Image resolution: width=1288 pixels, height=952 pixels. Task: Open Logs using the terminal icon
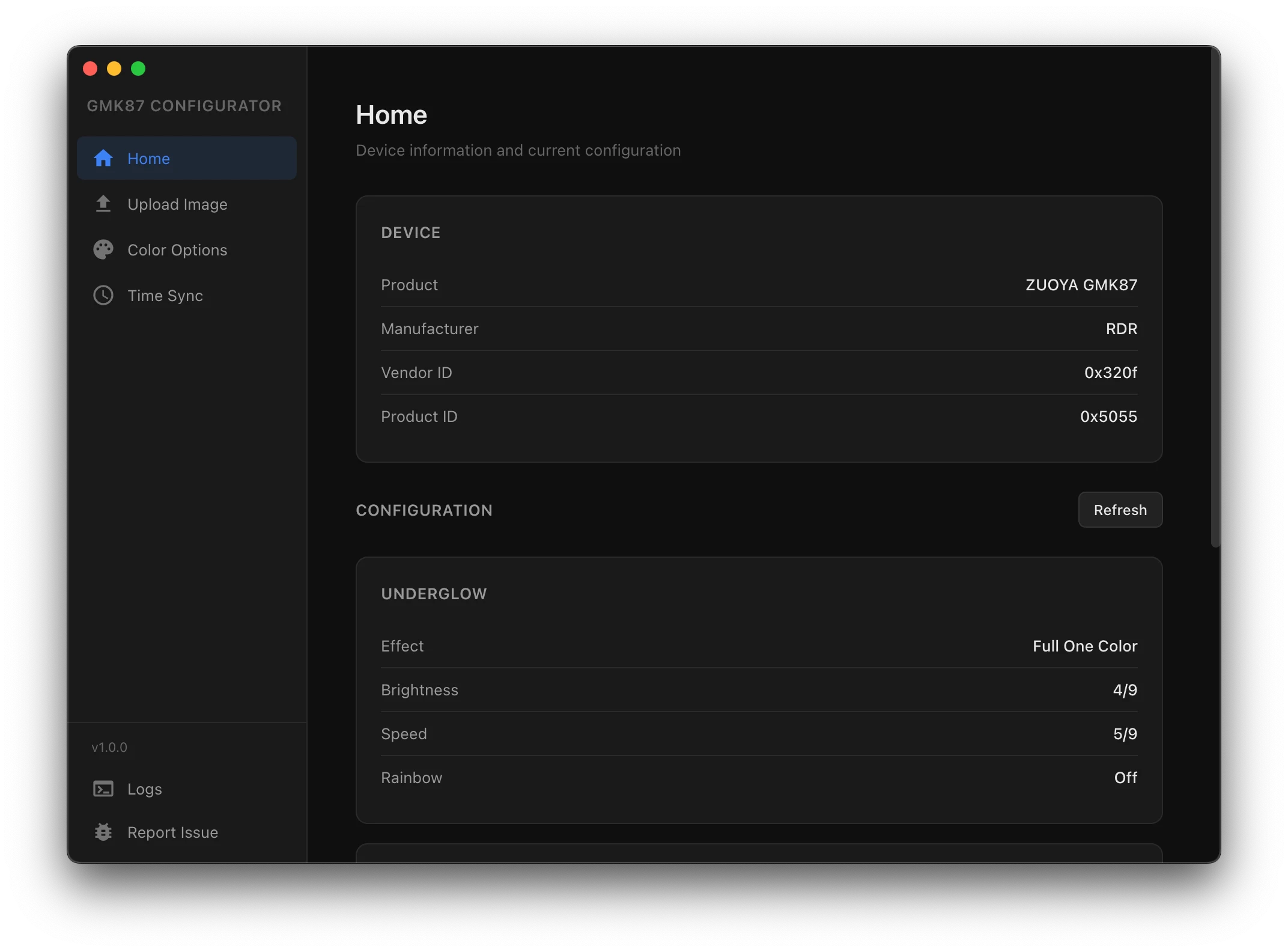pyautogui.click(x=103, y=789)
